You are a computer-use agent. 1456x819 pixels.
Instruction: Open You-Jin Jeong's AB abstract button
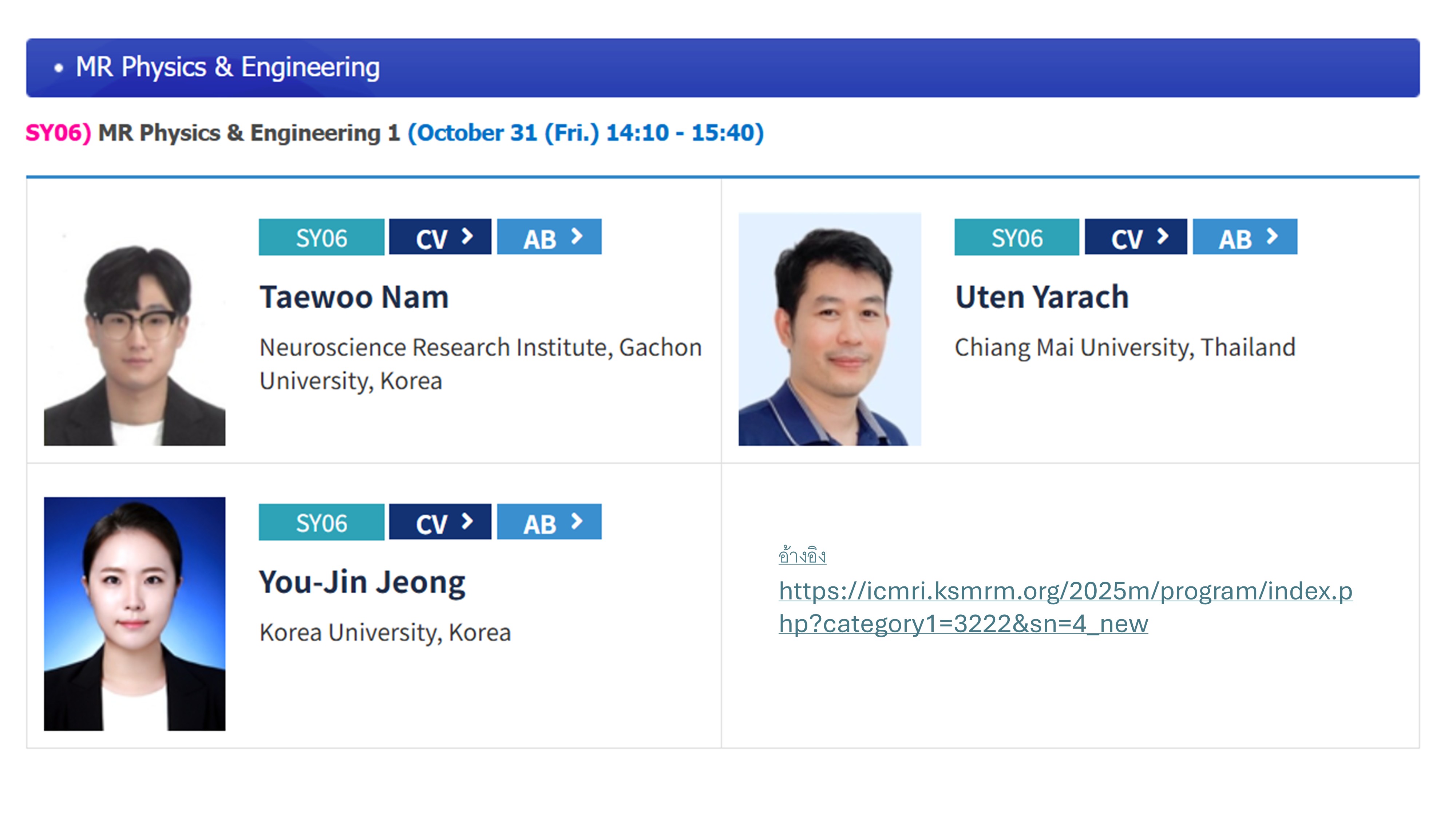click(x=549, y=522)
